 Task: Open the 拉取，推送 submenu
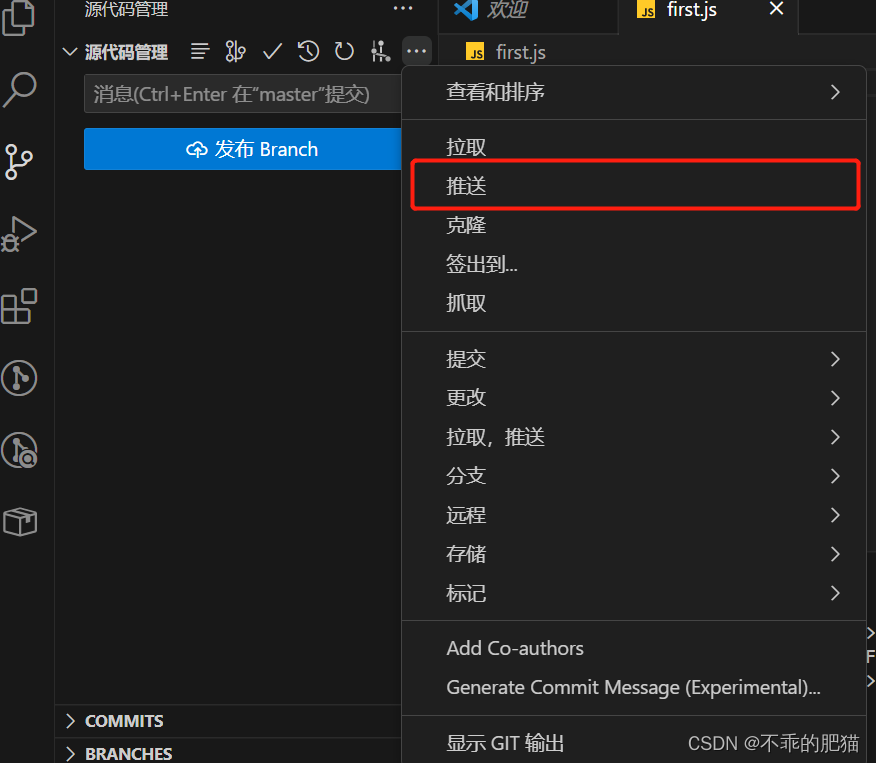(x=634, y=437)
